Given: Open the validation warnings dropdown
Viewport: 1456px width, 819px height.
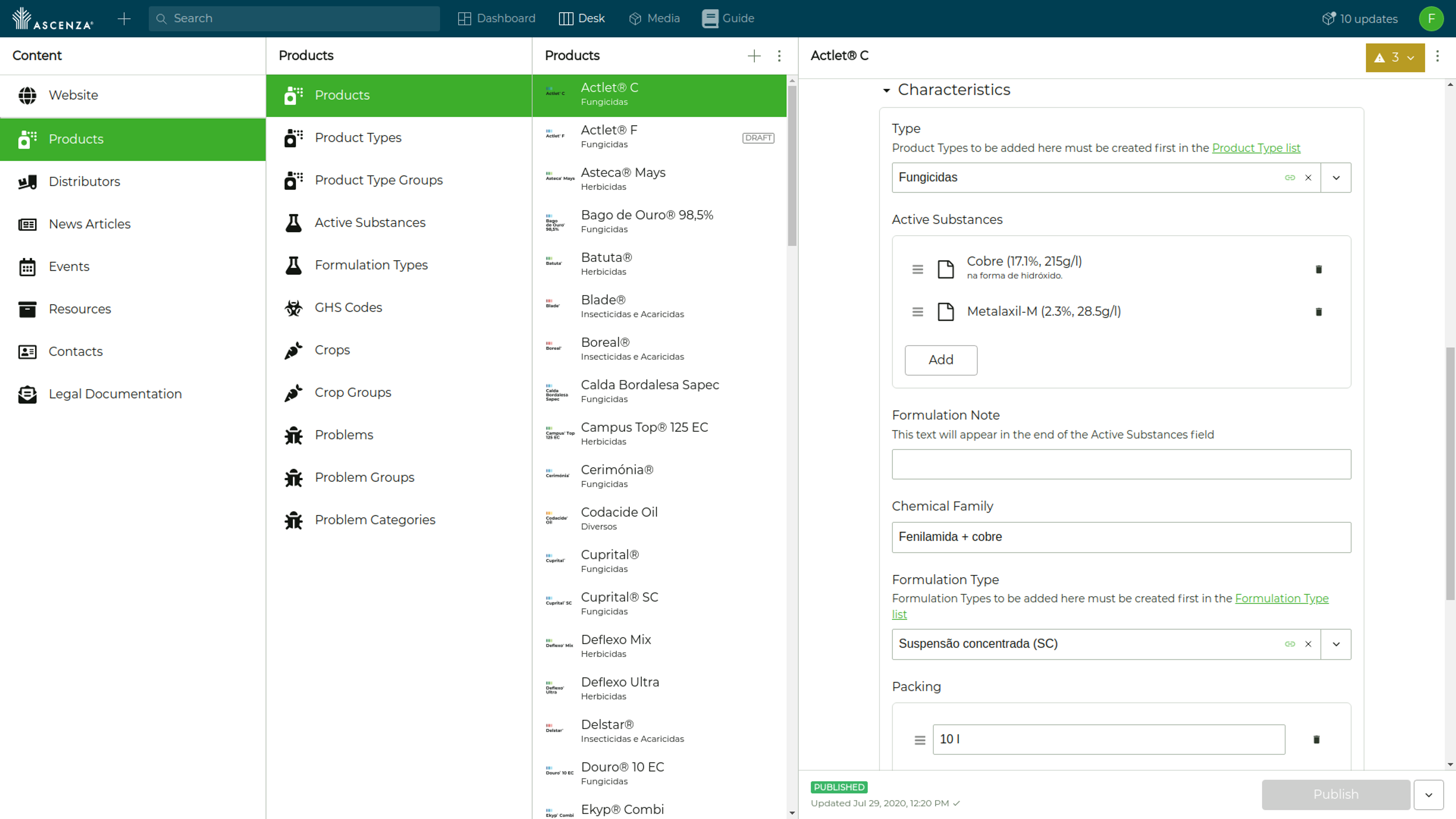Looking at the screenshot, I should [x=1395, y=57].
